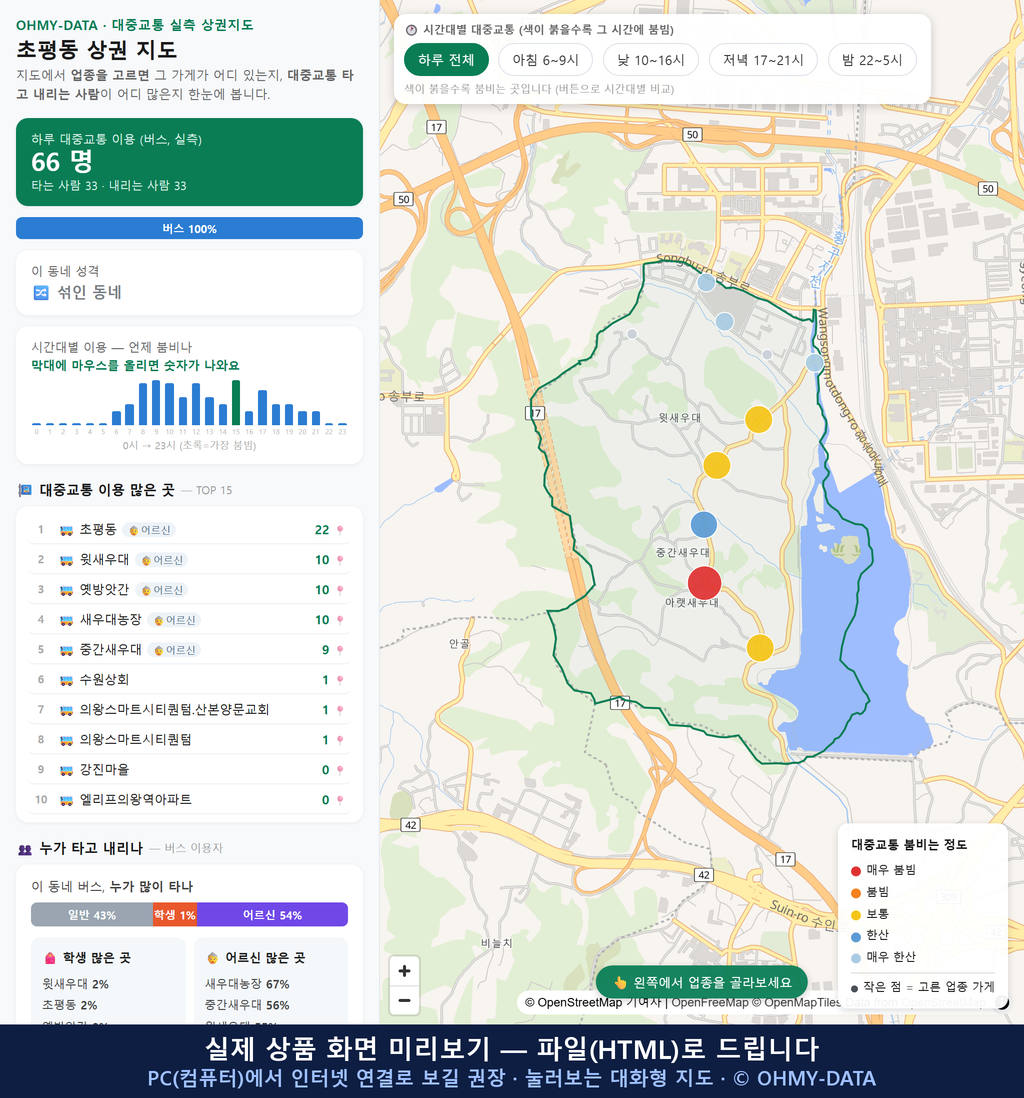Click the icon beside 대중교통 이용 많은 곳 heading
This screenshot has width=1024, height=1098.
25,490
